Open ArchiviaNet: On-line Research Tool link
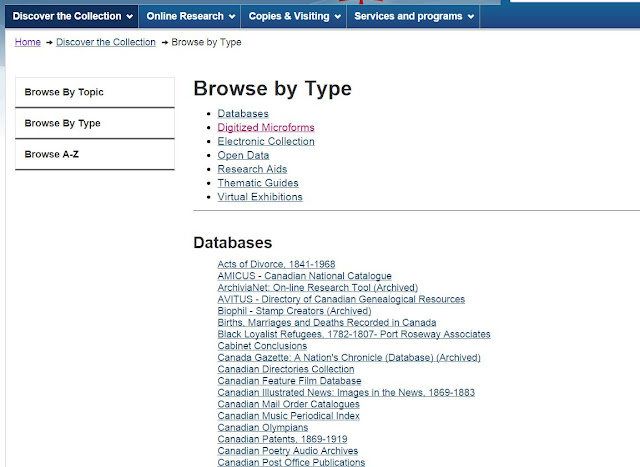The width and height of the screenshot is (640, 467). (318, 287)
